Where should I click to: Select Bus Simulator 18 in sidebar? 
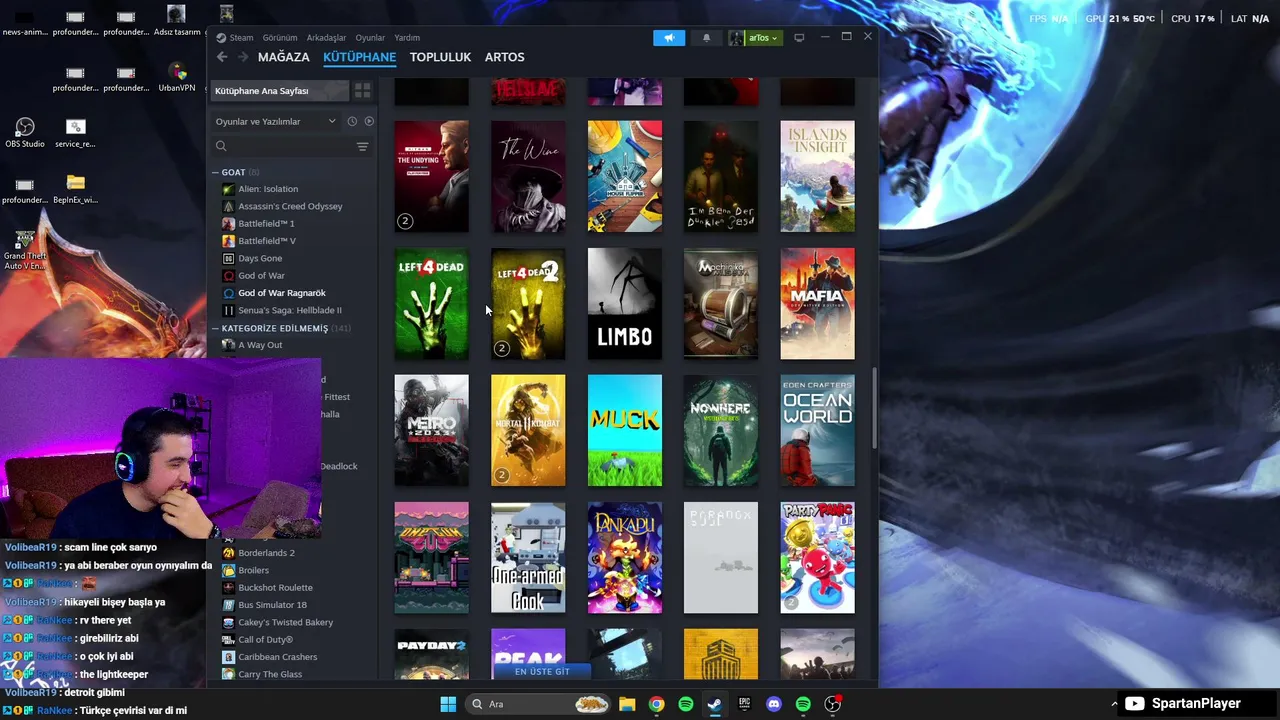272,605
